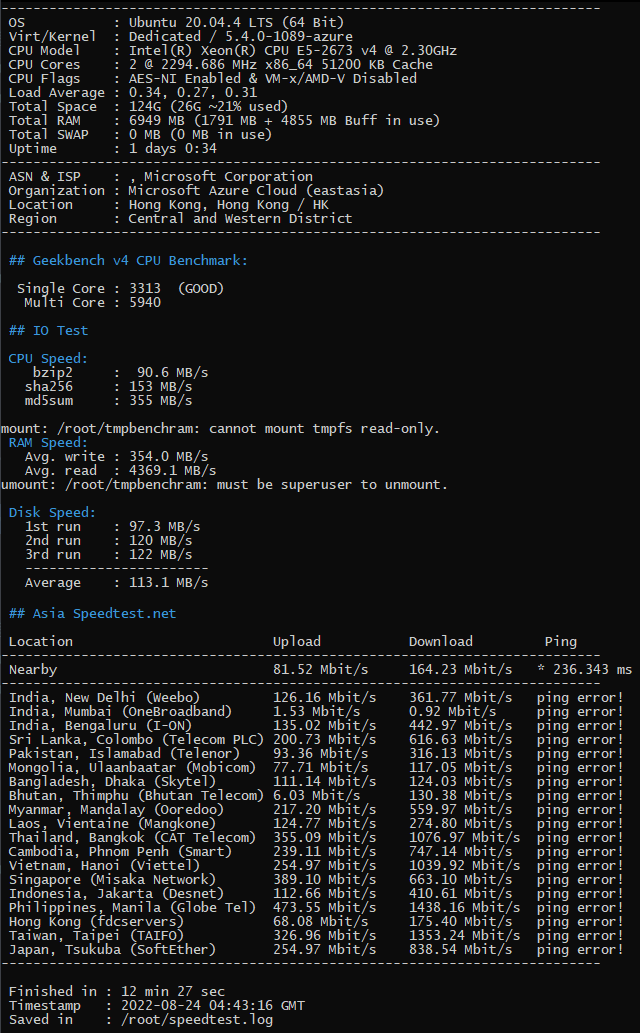Image resolution: width=640 pixels, height=1033 pixels.
Task: Click 'Pakistan, Islamabad (Telenor)' row
Action: click(x=316, y=754)
